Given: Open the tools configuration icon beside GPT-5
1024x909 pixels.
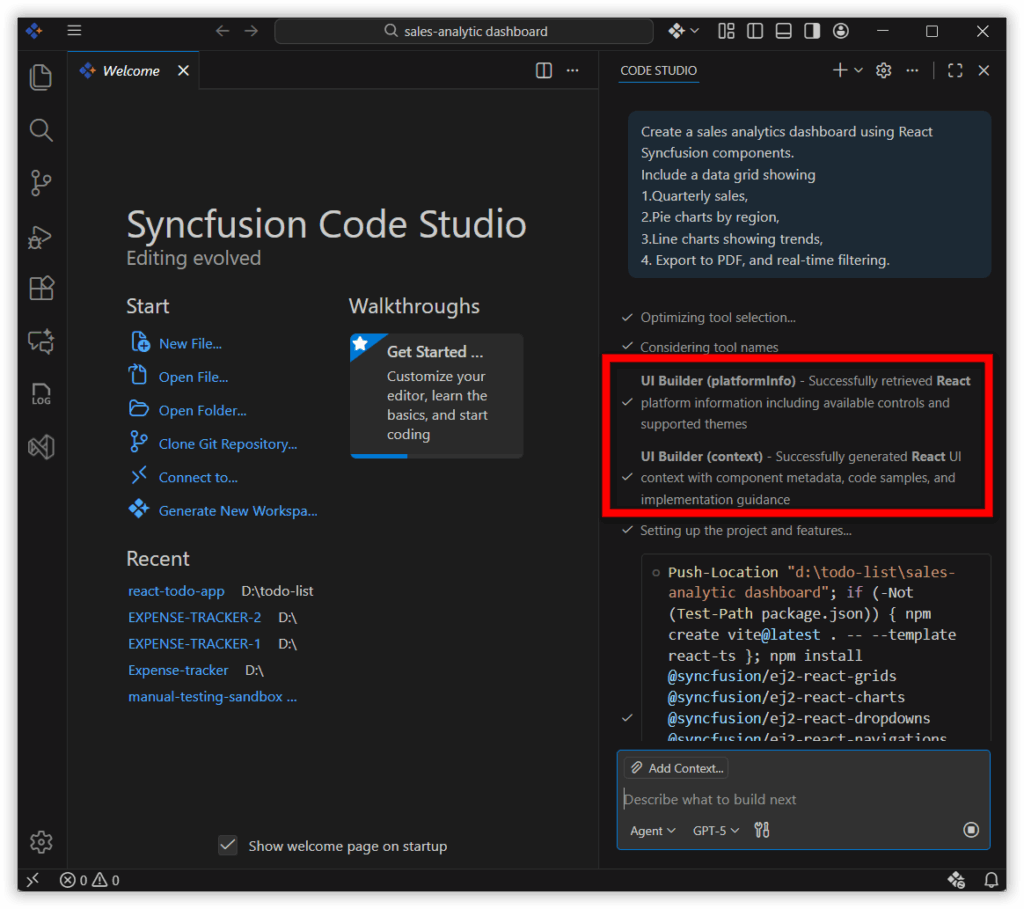Looking at the screenshot, I should [x=761, y=830].
